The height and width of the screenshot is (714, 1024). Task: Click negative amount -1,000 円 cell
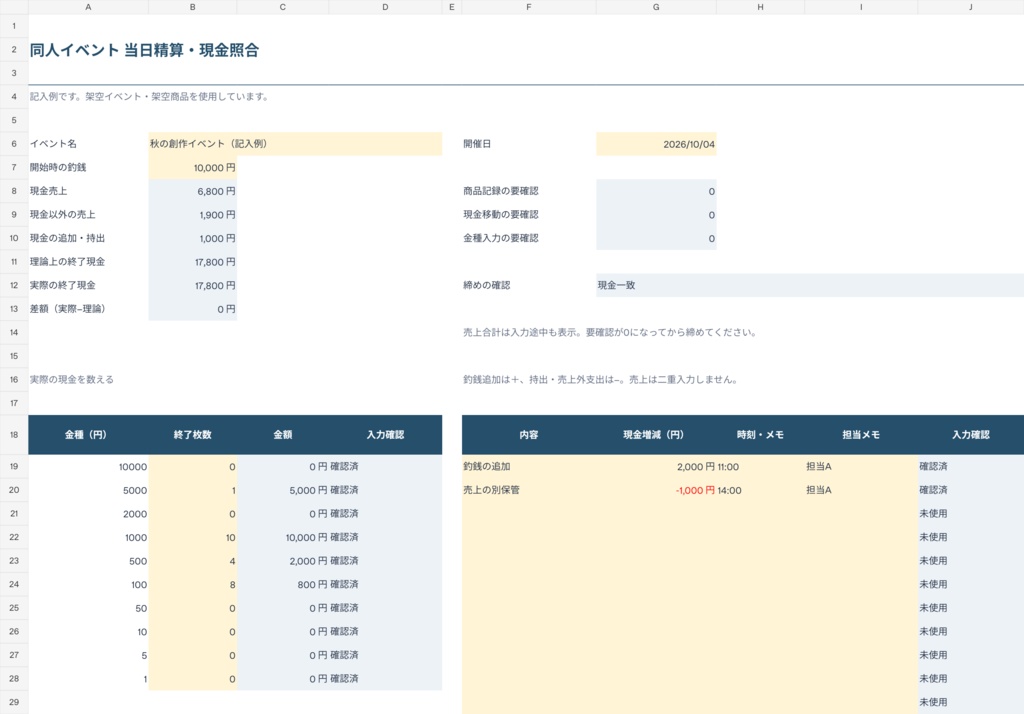pyautogui.click(x=656, y=490)
